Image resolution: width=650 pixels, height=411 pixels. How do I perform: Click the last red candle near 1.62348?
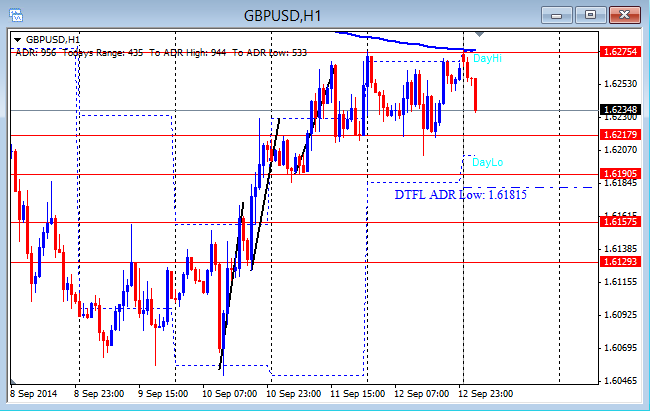pyautogui.click(x=475, y=95)
